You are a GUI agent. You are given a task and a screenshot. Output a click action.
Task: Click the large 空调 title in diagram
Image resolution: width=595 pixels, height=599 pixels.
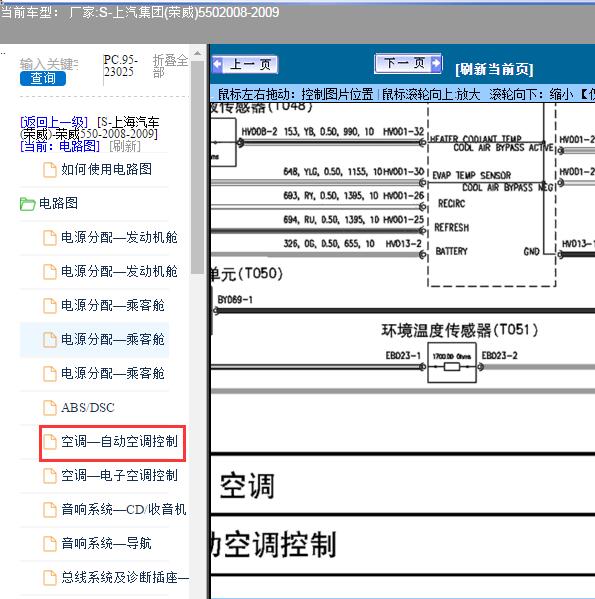pyautogui.click(x=247, y=486)
